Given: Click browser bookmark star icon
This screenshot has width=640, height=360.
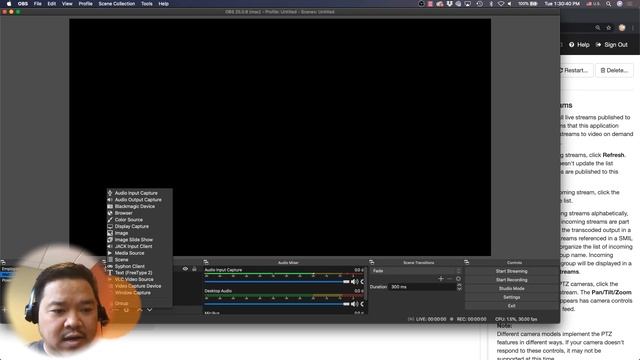Looking at the screenshot, I should pyautogui.click(x=609, y=28).
